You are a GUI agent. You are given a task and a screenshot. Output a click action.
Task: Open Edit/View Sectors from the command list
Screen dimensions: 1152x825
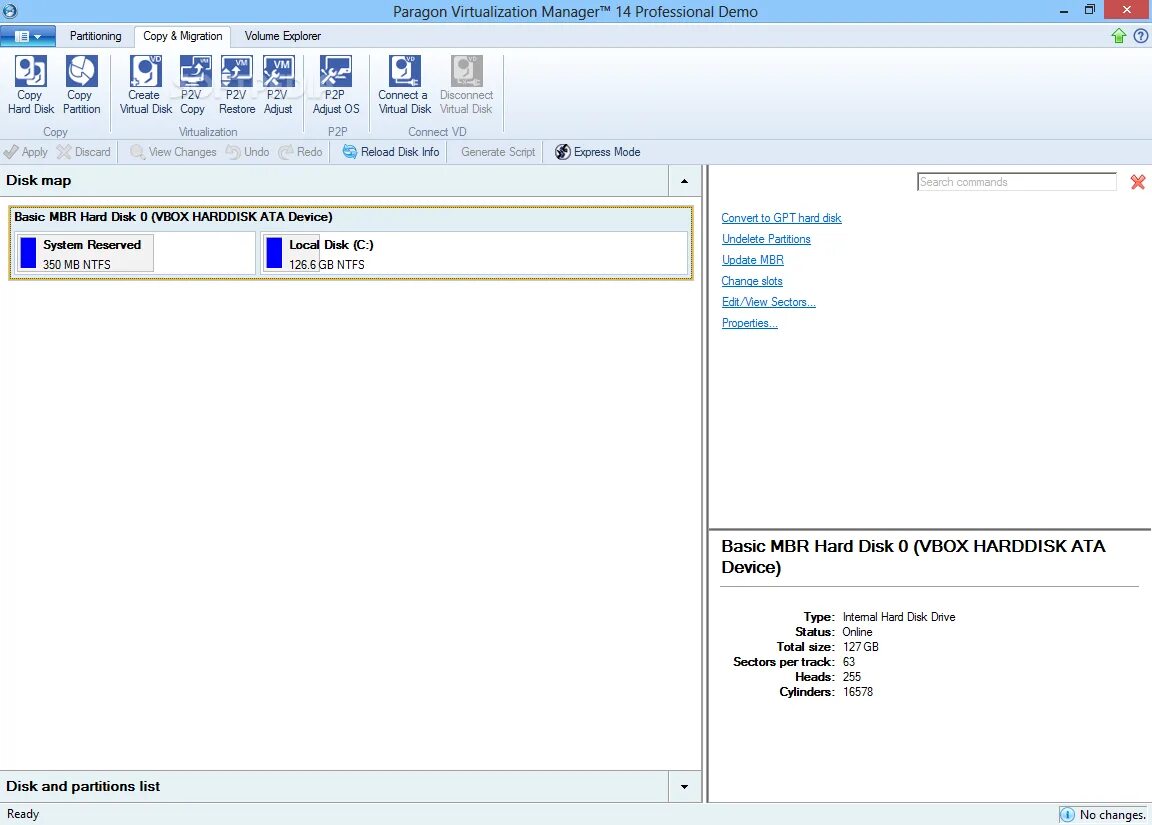768,301
